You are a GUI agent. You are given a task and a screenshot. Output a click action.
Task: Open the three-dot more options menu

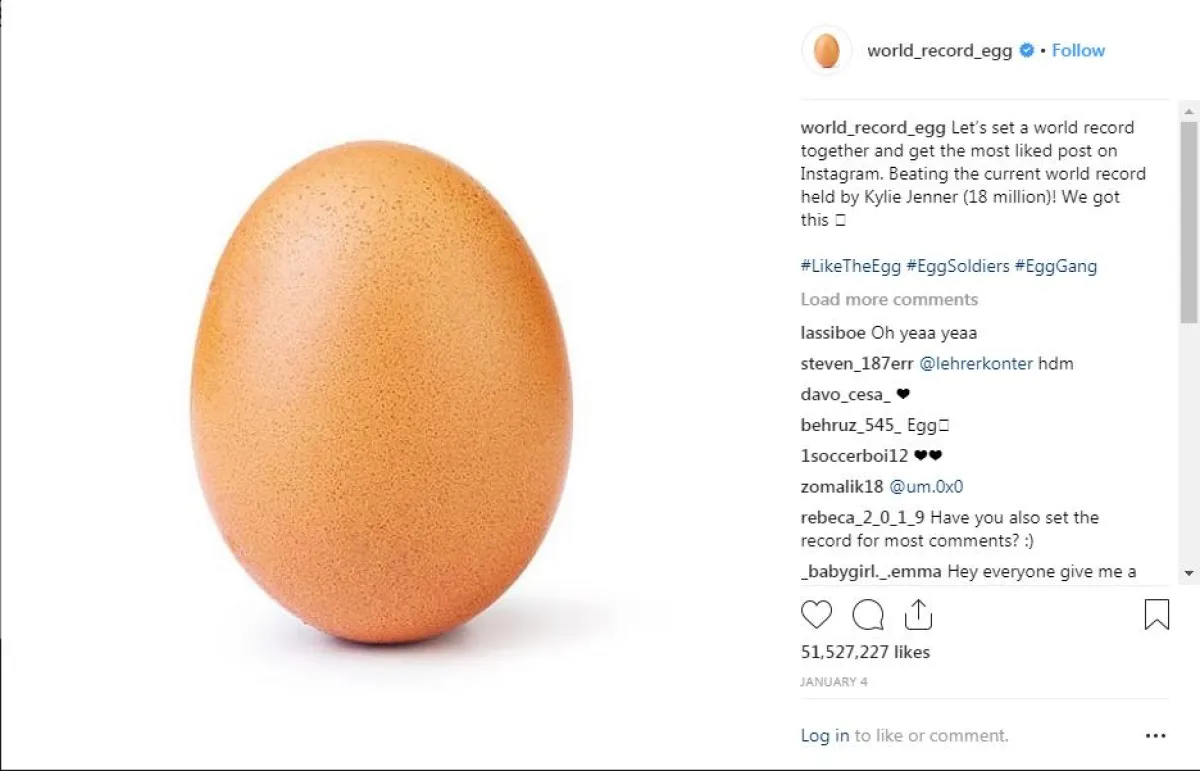click(x=1155, y=736)
